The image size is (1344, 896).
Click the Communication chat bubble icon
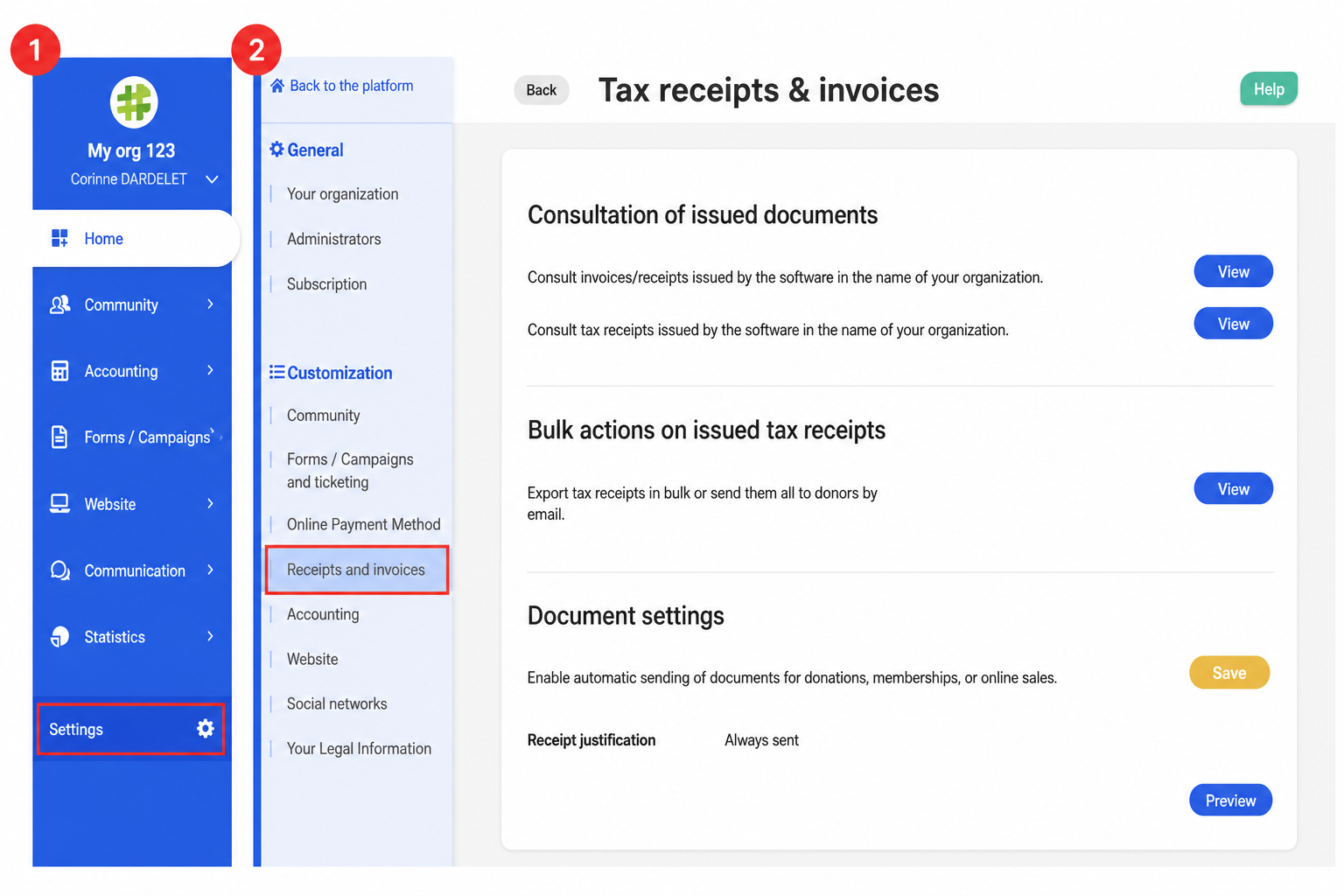click(x=59, y=570)
